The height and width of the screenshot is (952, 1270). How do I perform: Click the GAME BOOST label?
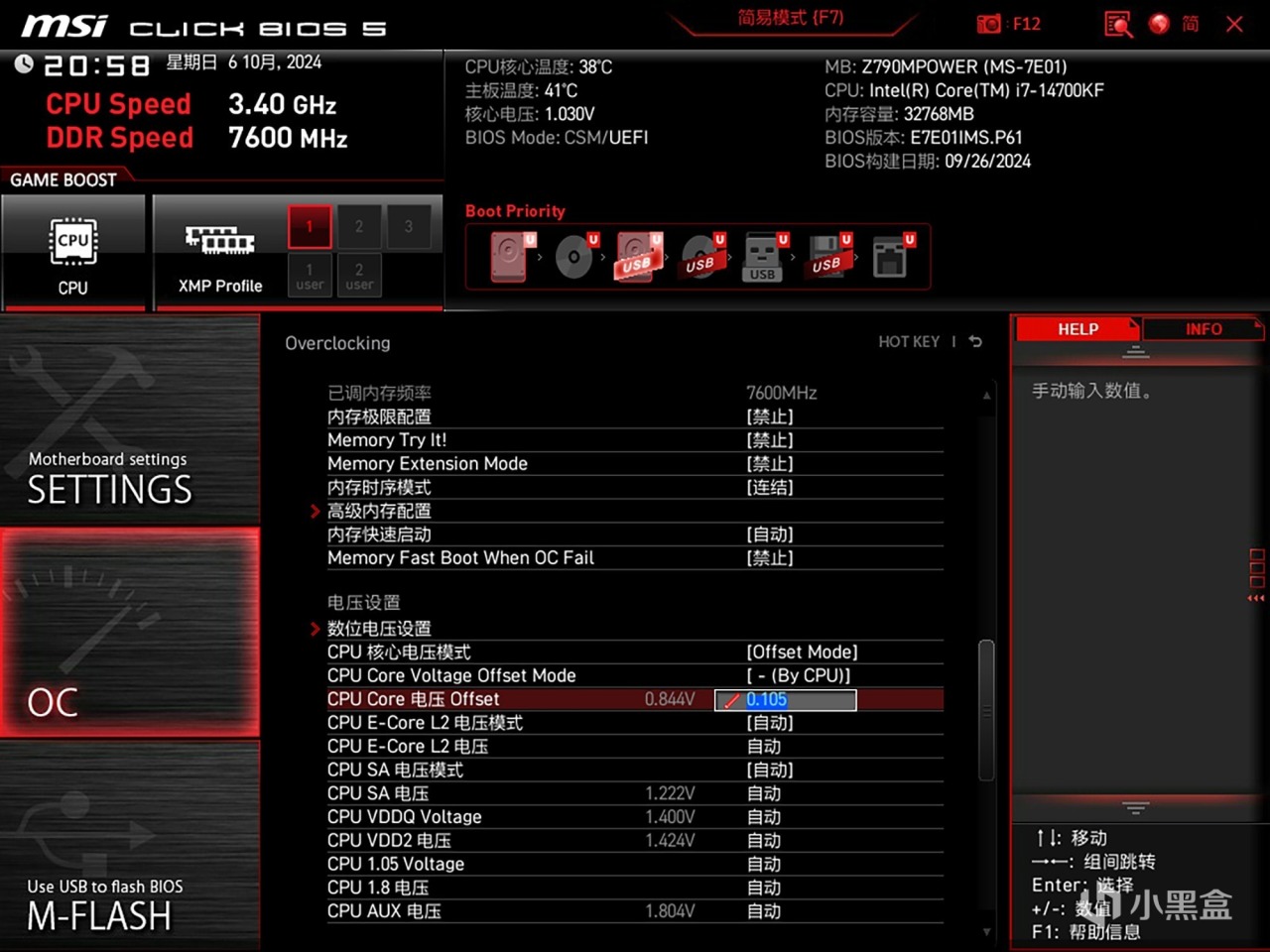tap(63, 179)
